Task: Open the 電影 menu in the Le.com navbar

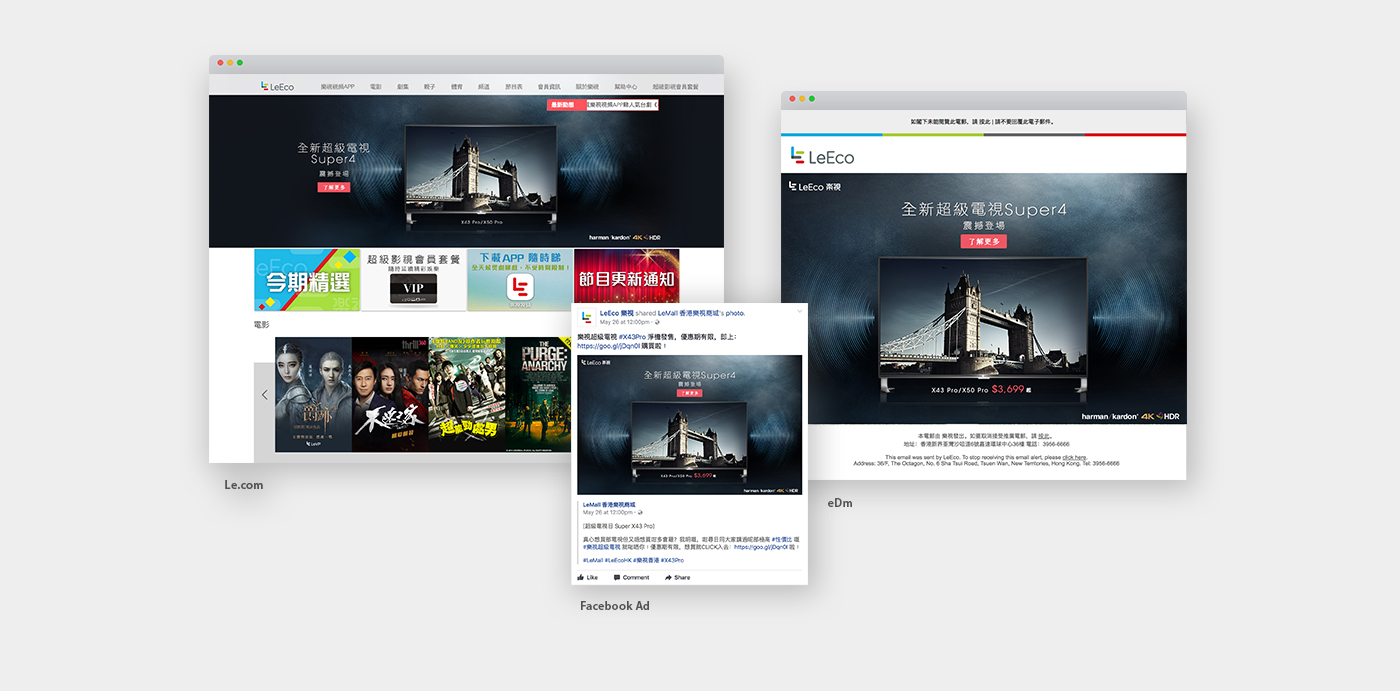Action: click(376, 87)
